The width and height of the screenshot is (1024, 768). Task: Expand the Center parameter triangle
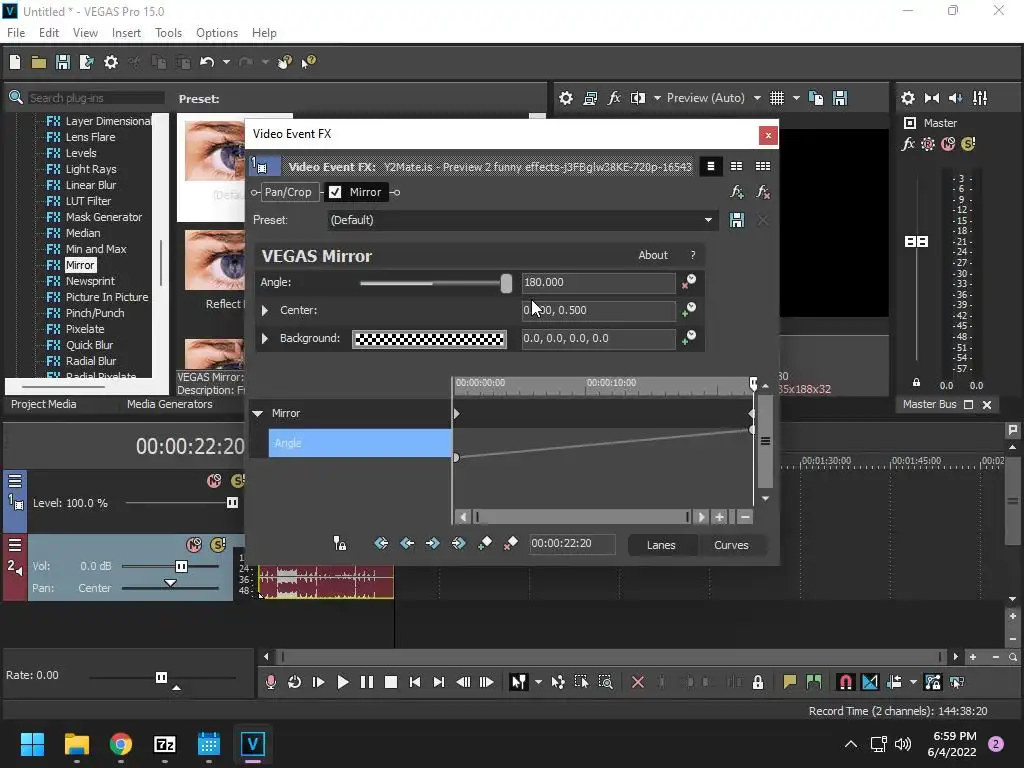point(265,310)
